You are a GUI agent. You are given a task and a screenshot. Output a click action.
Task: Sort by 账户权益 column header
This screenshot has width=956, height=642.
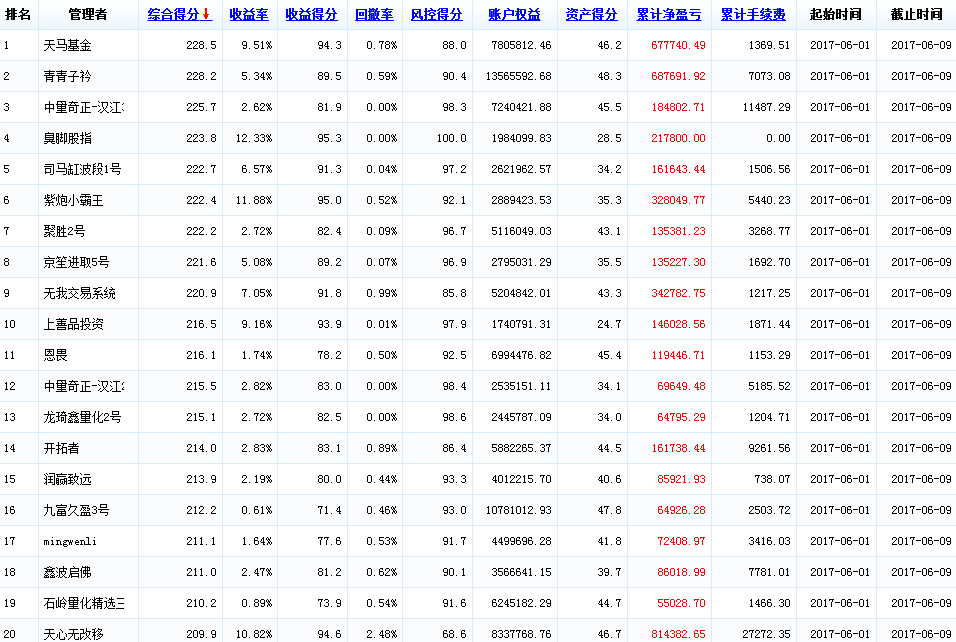point(514,15)
